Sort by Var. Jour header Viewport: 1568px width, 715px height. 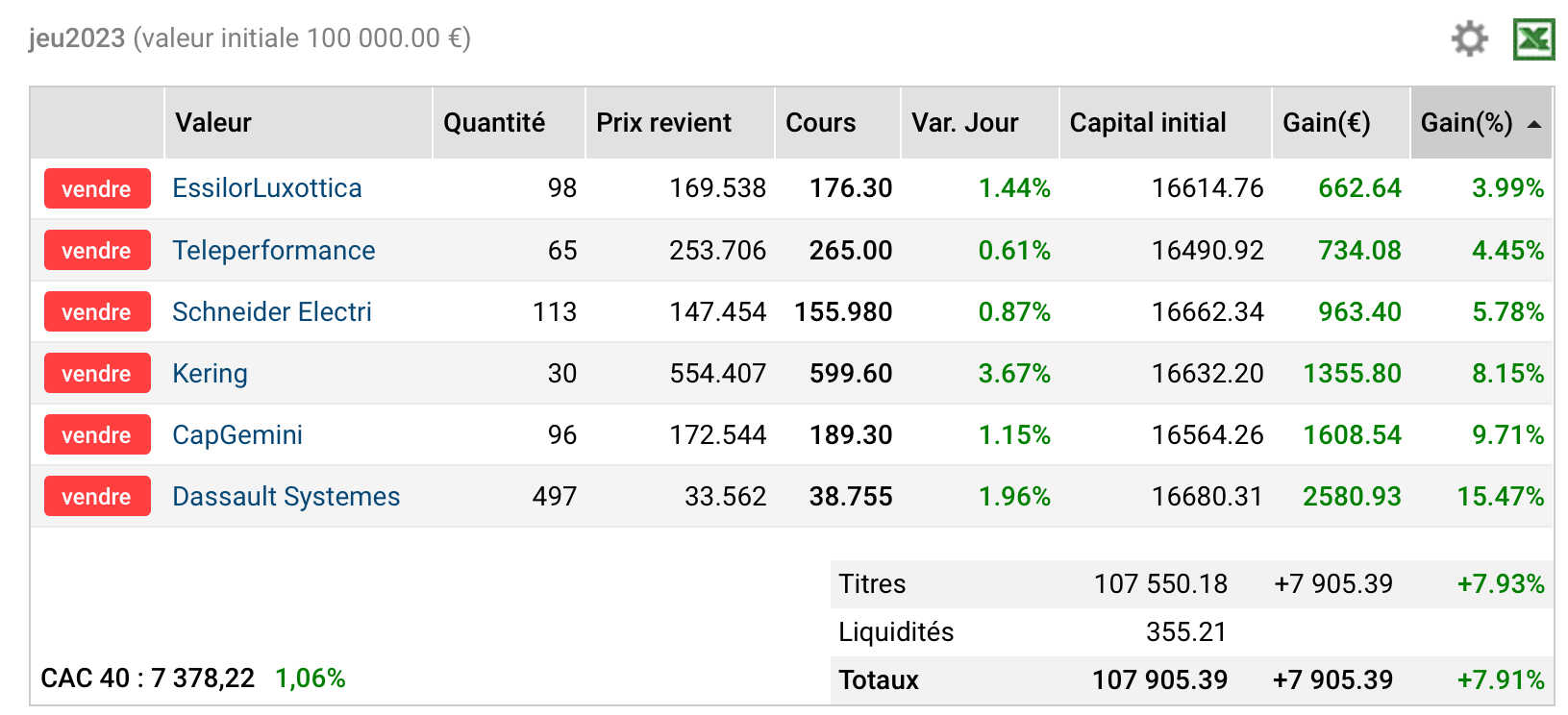pos(964,123)
